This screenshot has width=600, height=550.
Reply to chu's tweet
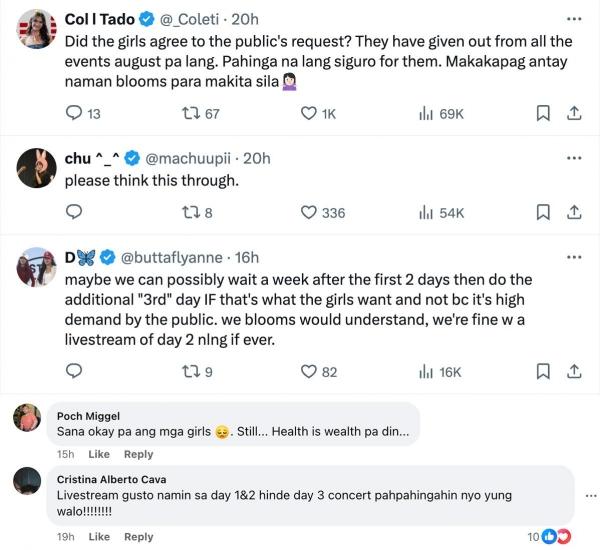74,212
